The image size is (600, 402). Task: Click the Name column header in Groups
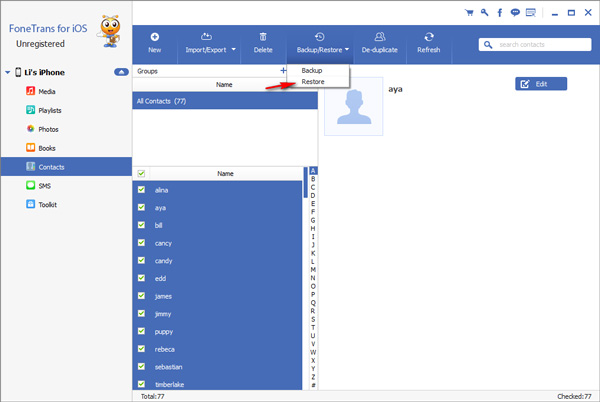(224, 85)
